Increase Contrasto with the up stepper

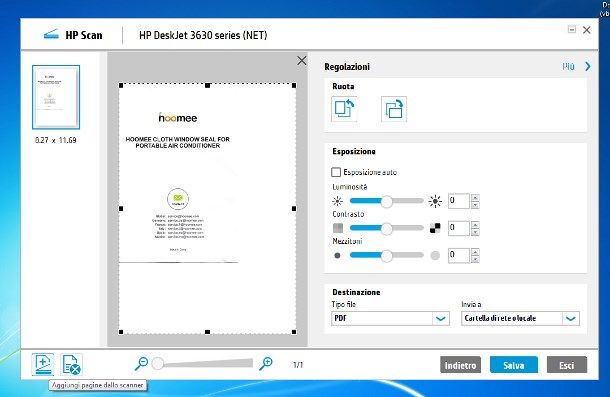click(x=475, y=225)
